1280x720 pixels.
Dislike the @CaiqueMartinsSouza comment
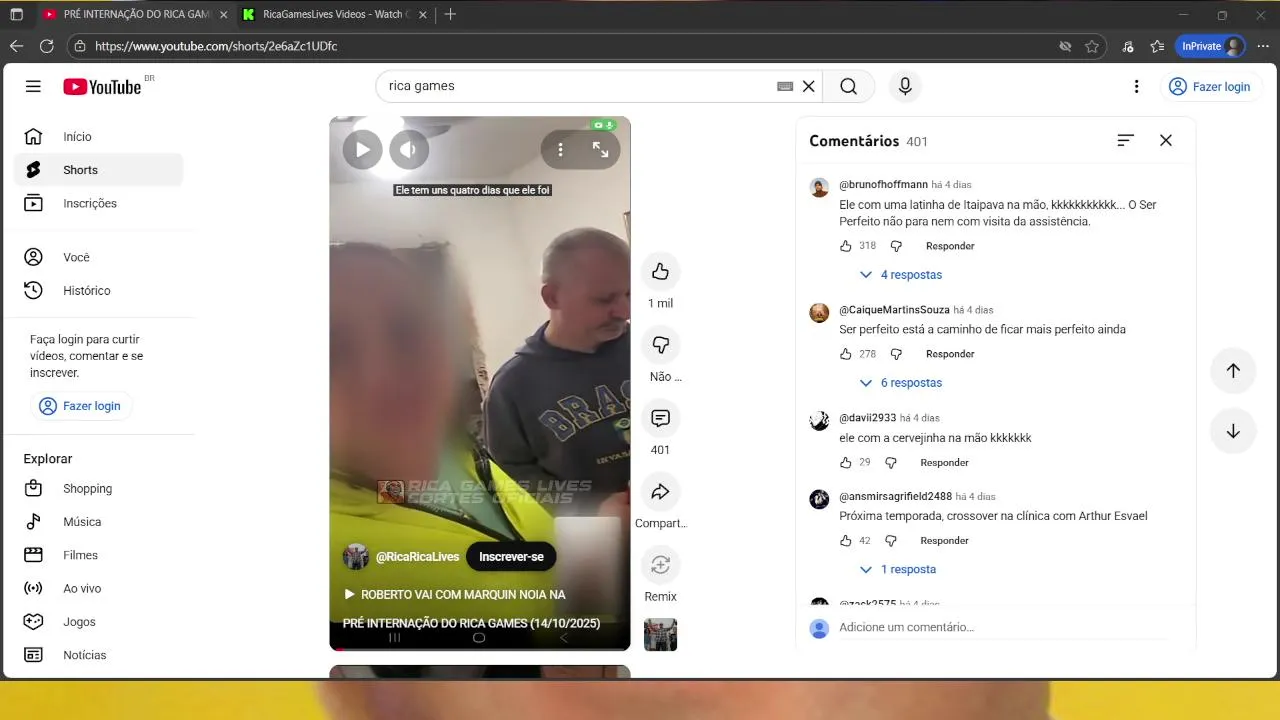click(896, 354)
